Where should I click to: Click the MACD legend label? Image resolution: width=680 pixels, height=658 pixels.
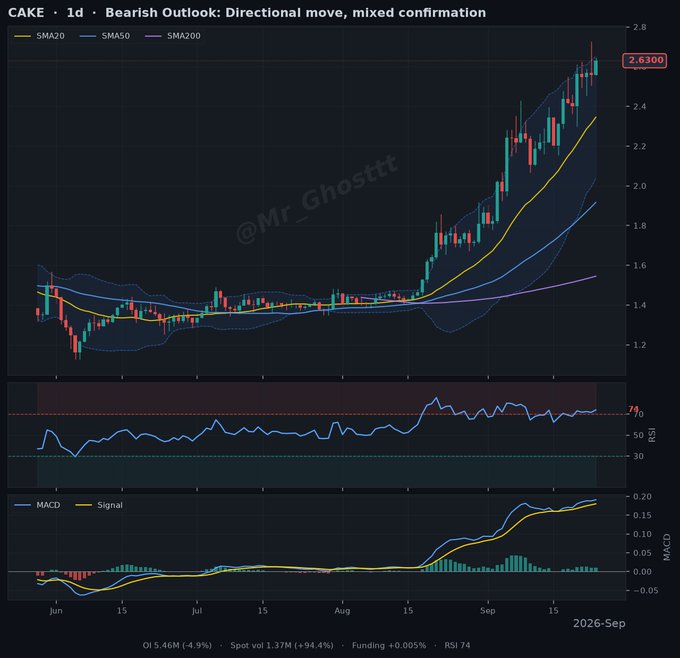48,505
